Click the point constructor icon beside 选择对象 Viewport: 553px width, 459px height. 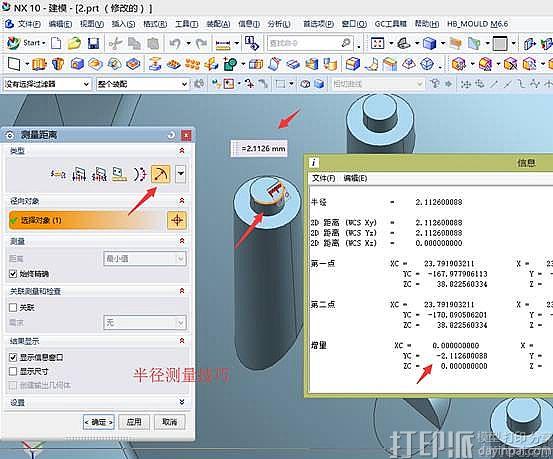177,221
